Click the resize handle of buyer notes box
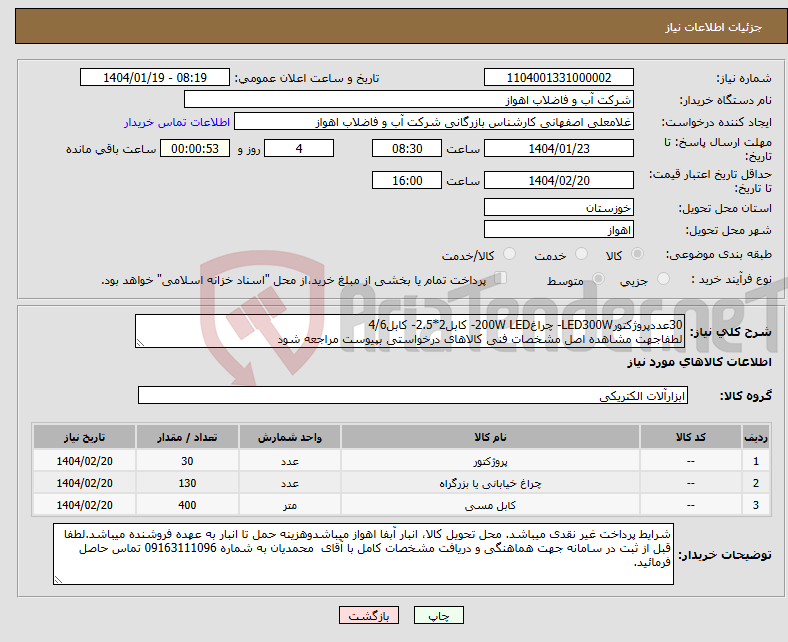The image size is (788, 642). pos(58,580)
